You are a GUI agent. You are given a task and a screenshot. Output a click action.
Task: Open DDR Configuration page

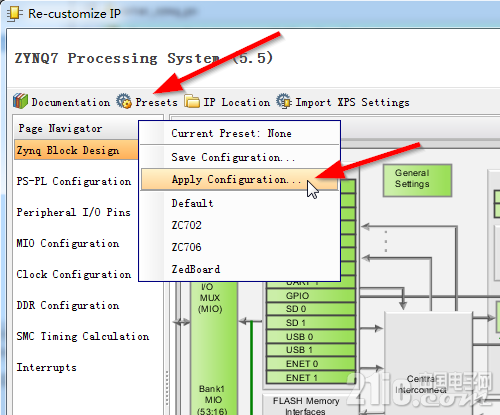[x=68, y=305]
